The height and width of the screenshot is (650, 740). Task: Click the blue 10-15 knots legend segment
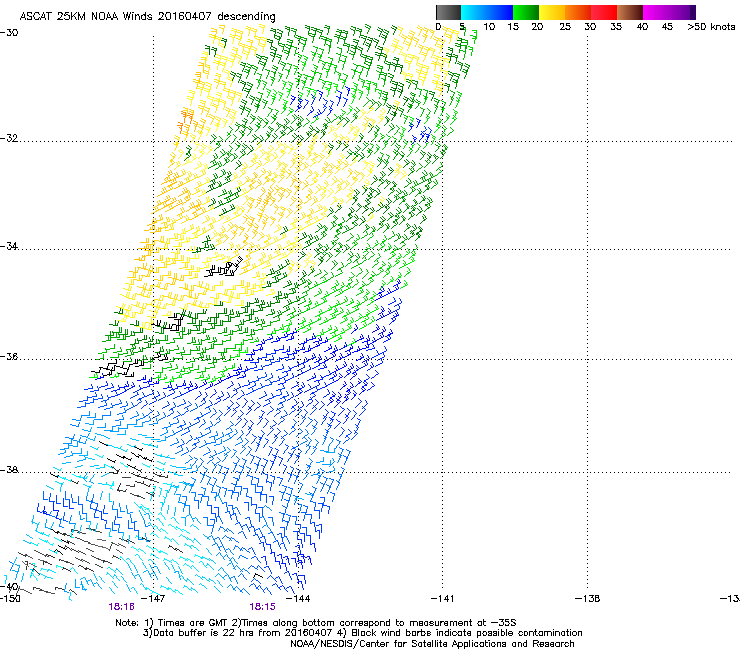pyautogui.click(x=500, y=12)
